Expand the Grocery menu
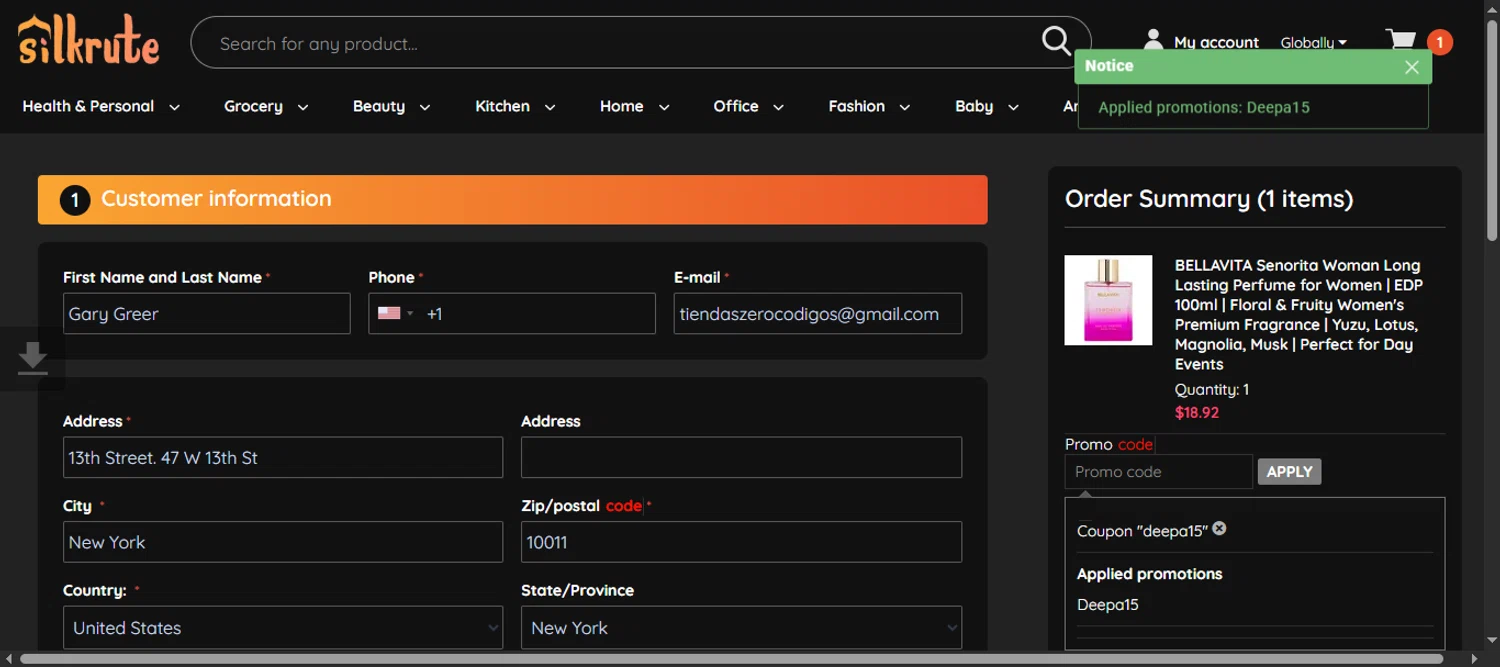The width and height of the screenshot is (1500, 667). click(266, 106)
